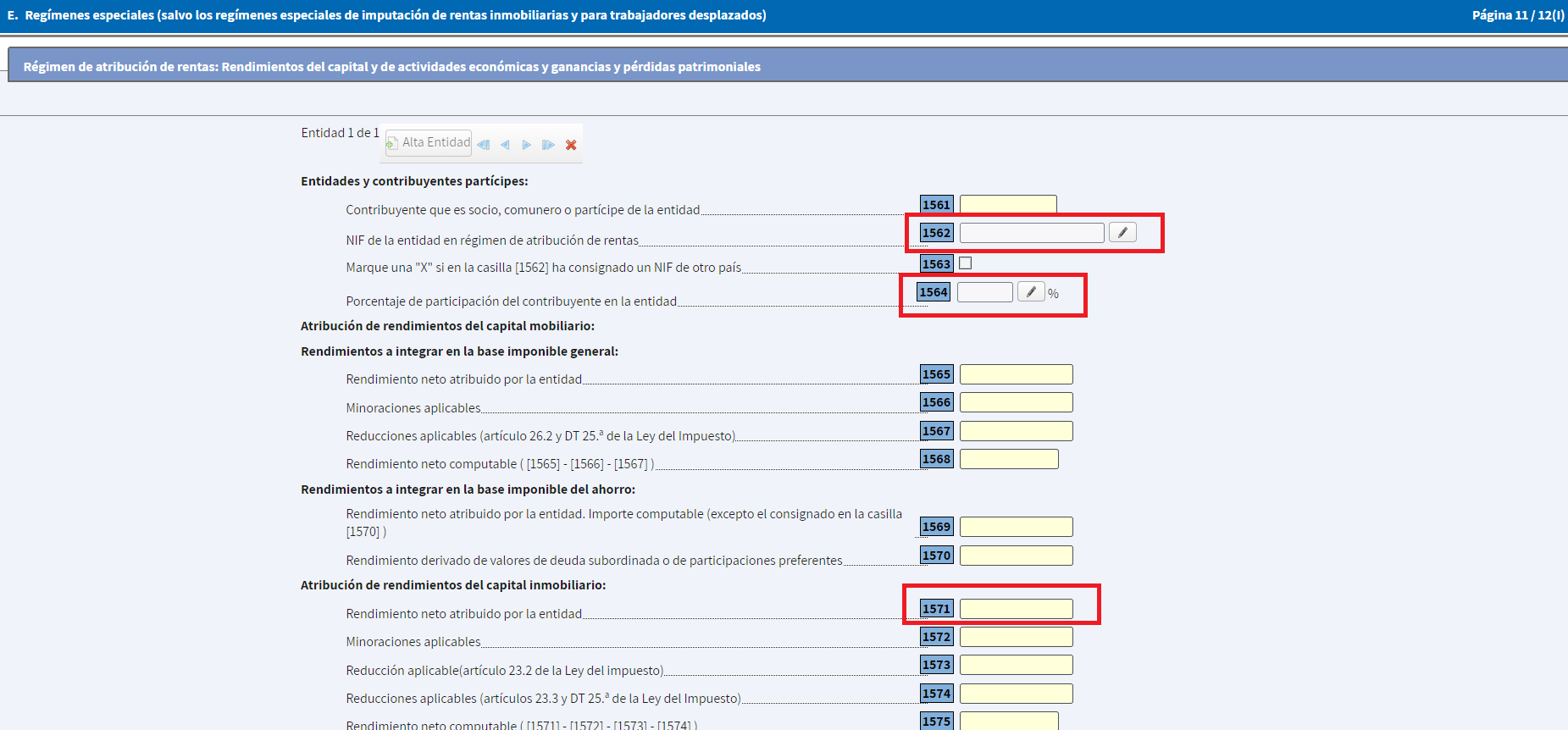Open pencil editor for casilla 1564 percentage
Viewport: 1568px width, 730px height.
(1031, 292)
